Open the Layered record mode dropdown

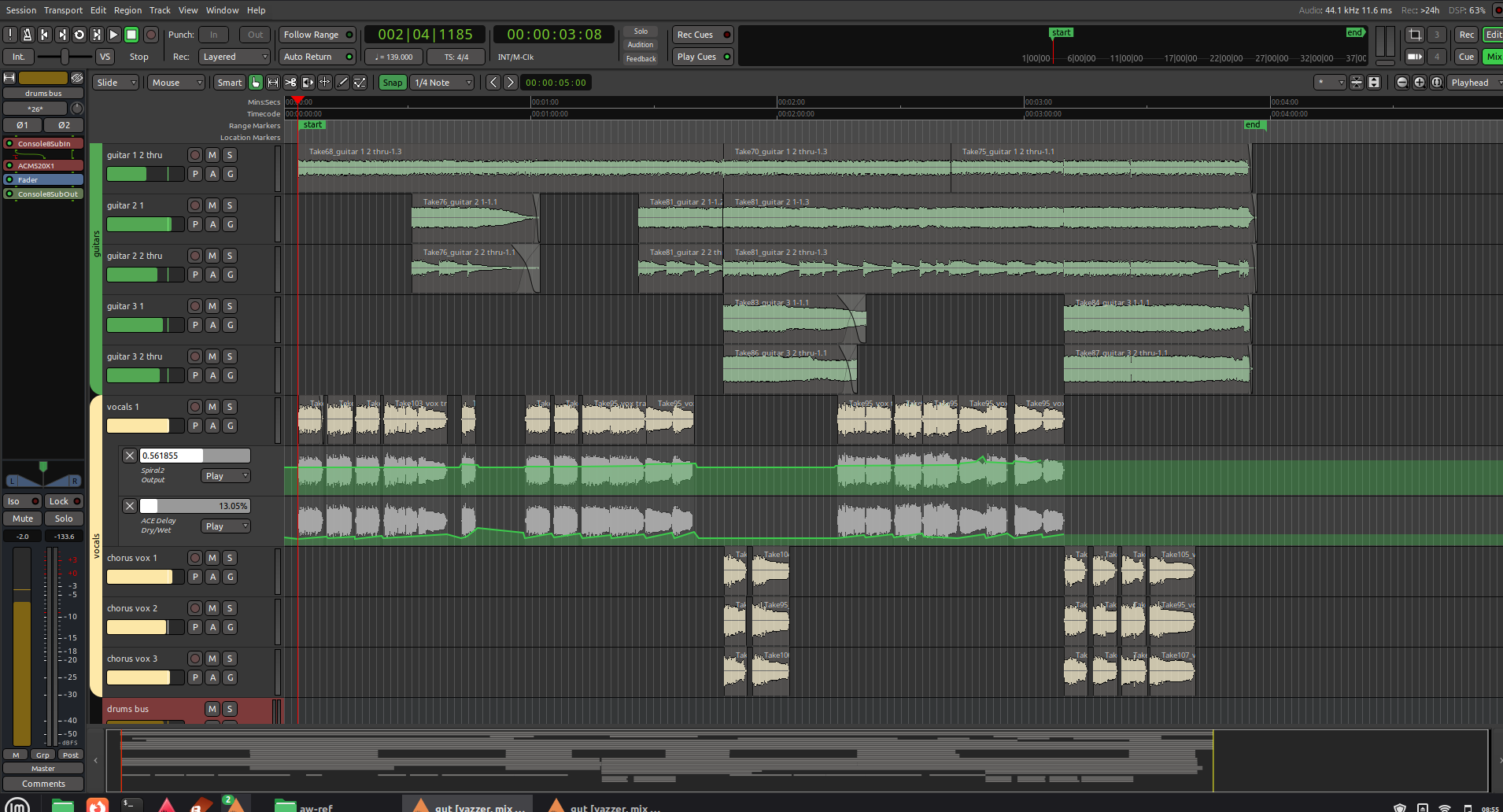pos(234,57)
